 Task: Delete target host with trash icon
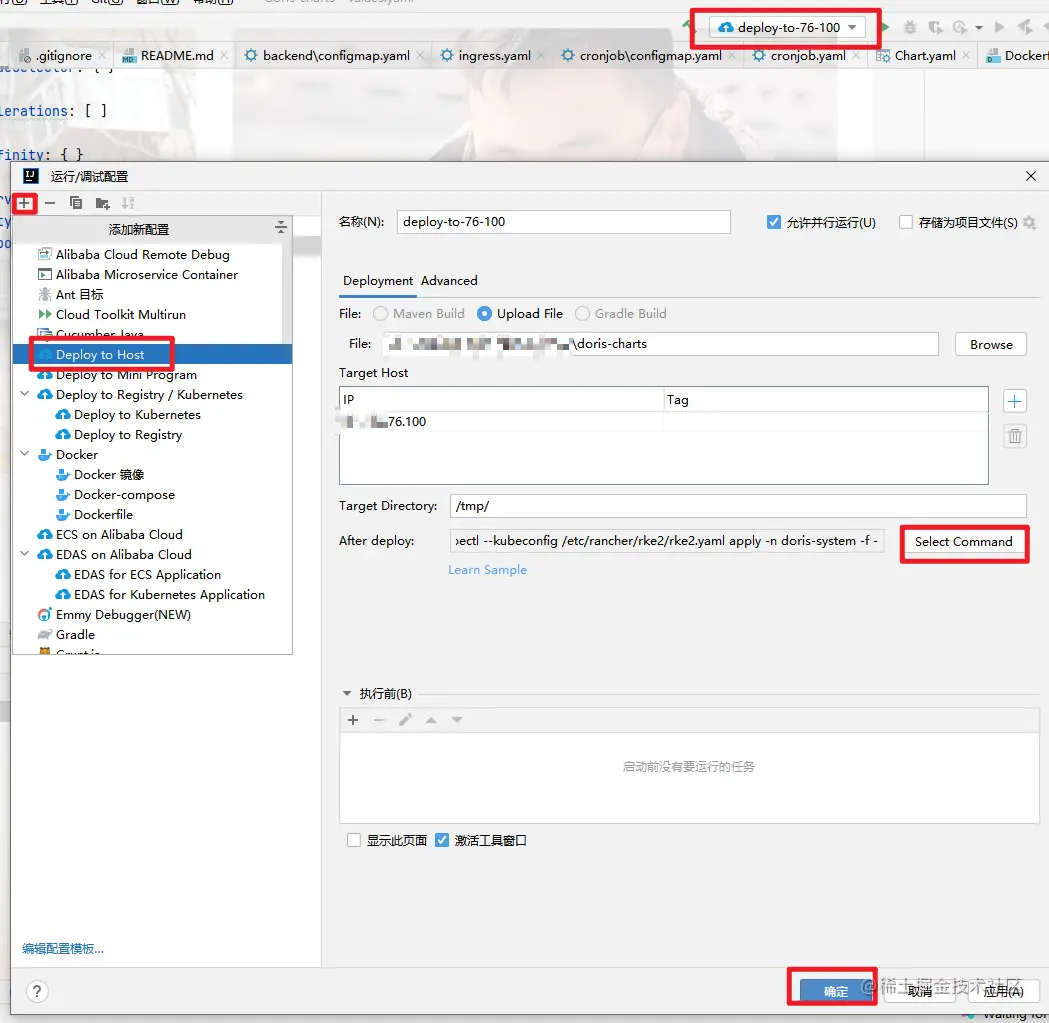tap(1014, 436)
